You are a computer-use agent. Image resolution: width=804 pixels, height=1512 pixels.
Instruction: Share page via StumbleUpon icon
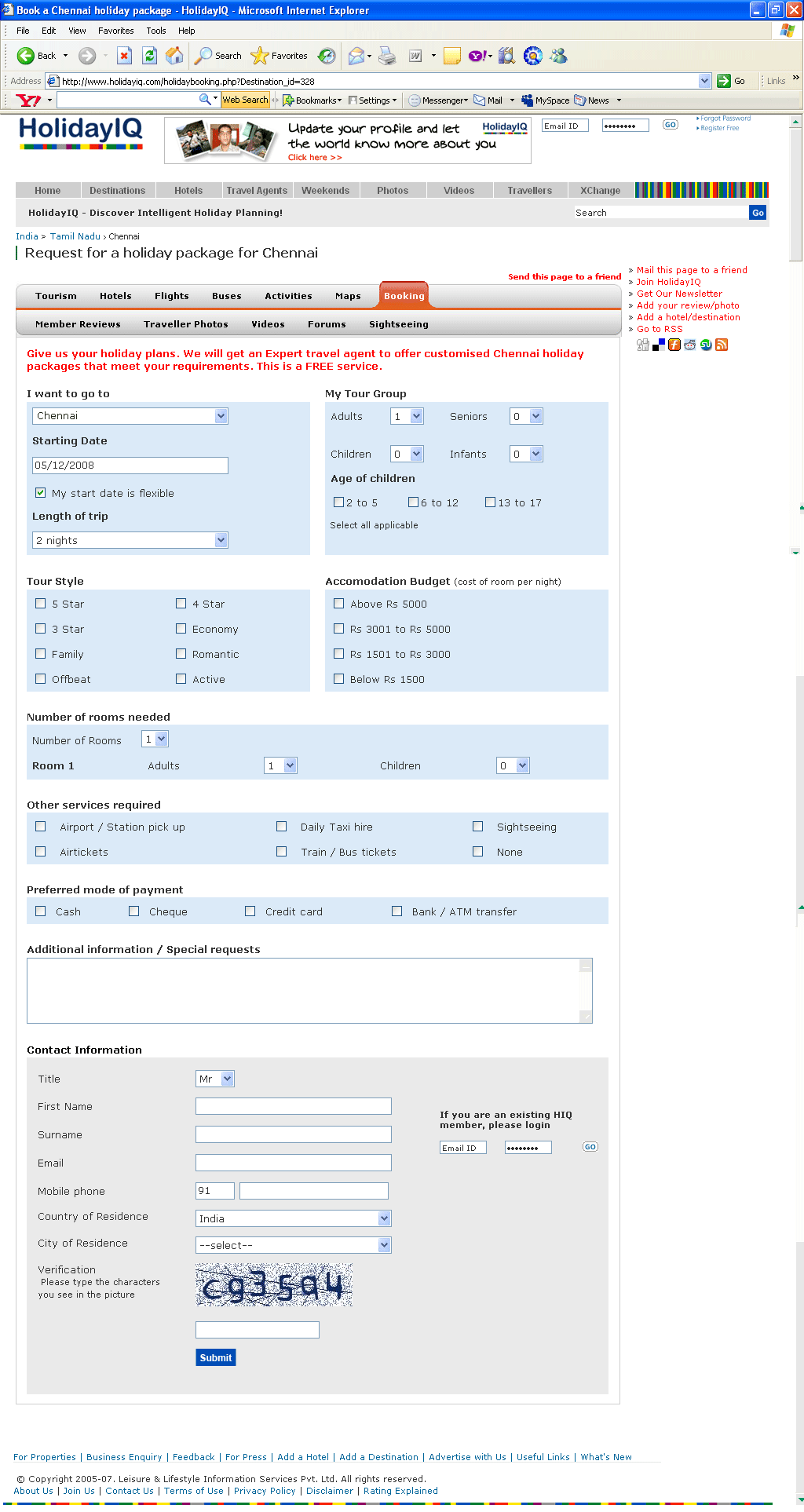pyautogui.click(x=706, y=345)
